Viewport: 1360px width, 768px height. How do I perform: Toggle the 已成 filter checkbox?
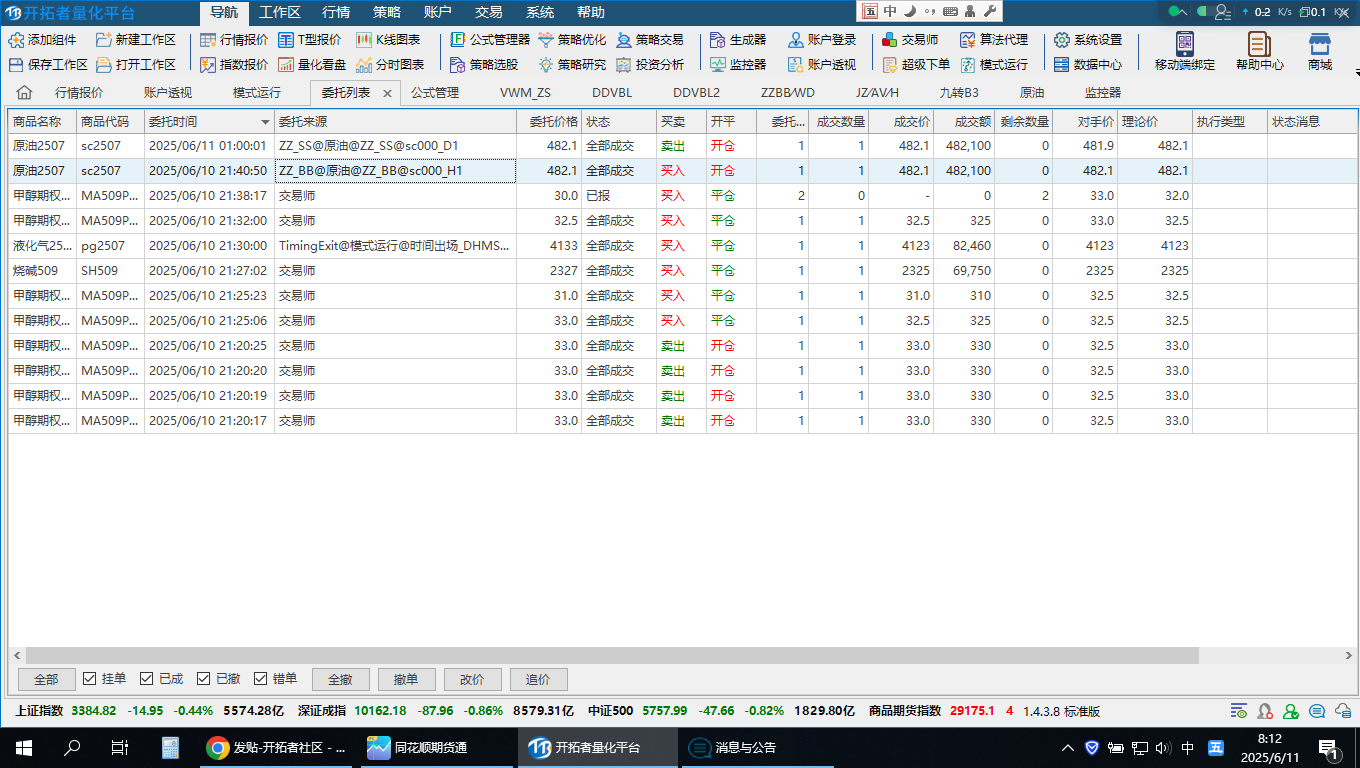[147, 679]
